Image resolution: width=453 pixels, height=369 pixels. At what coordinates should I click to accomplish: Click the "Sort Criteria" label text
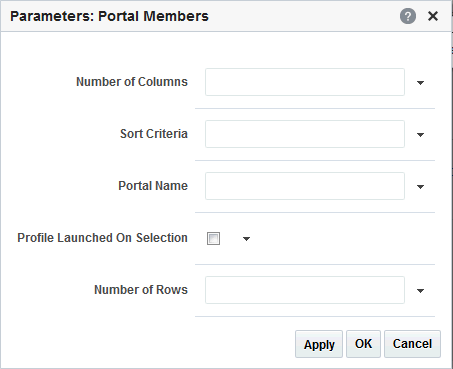pyautogui.click(x=154, y=134)
